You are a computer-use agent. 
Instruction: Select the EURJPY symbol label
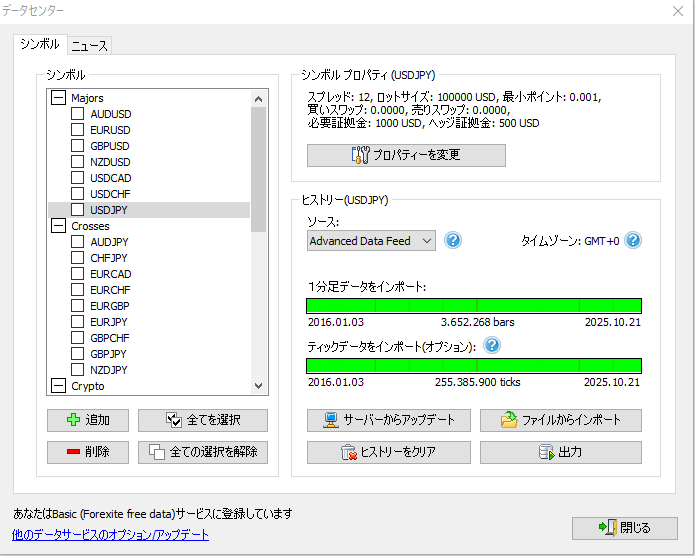coord(109,322)
